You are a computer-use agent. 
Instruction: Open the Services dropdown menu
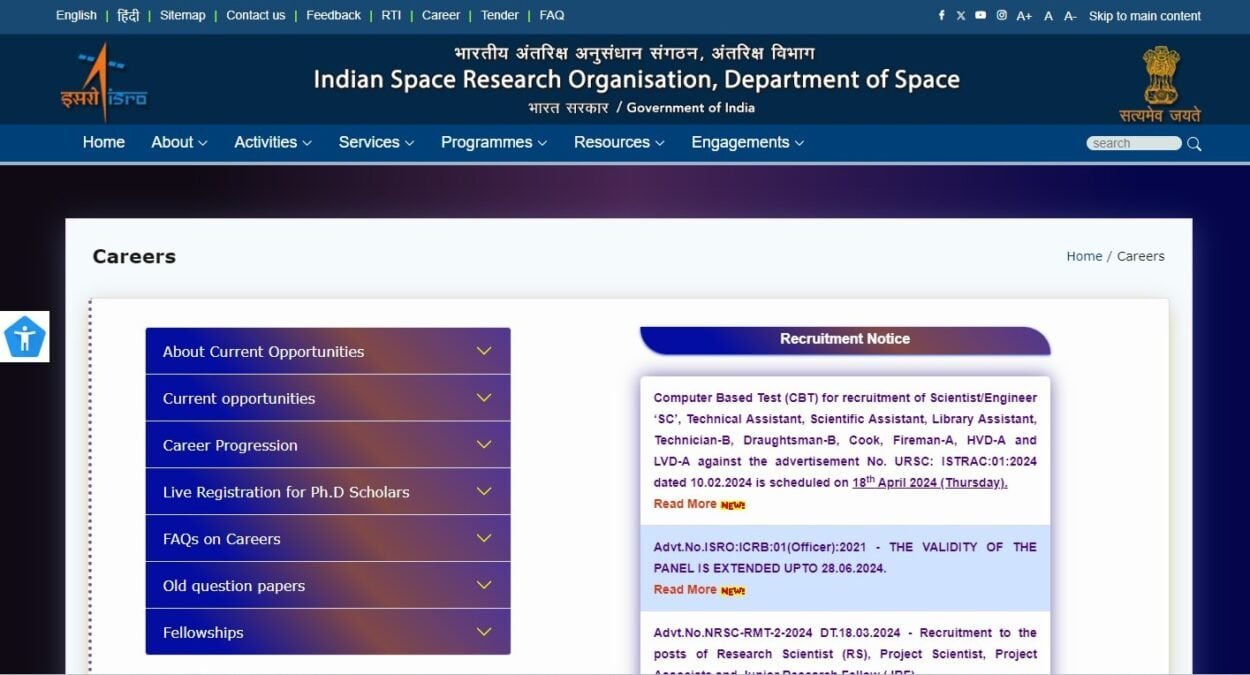376,142
